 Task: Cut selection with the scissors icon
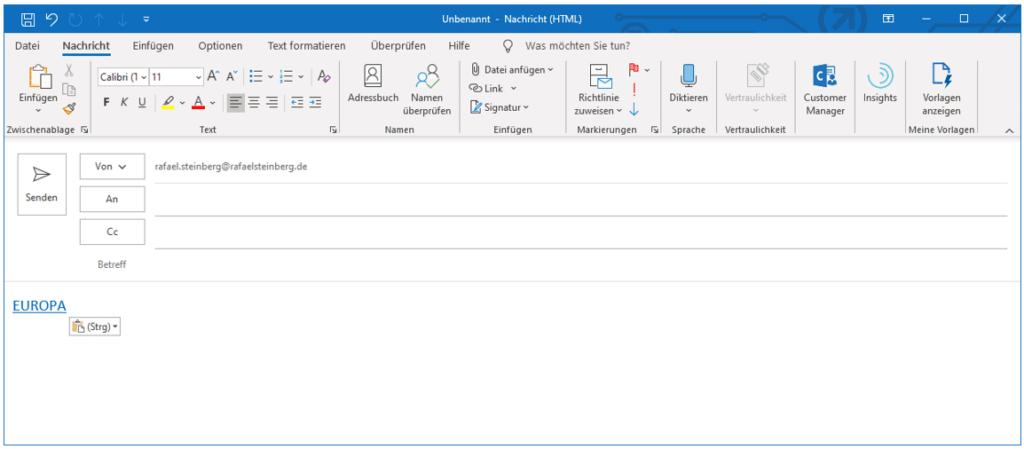[x=69, y=70]
